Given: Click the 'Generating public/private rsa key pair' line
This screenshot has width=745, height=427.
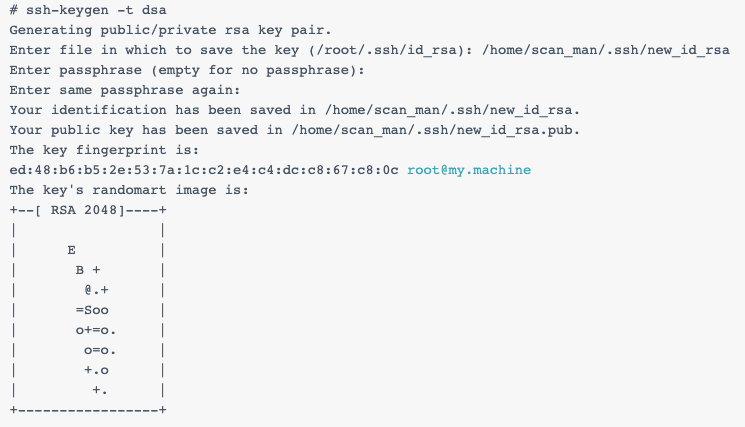Looking at the screenshot, I should (x=170, y=30).
